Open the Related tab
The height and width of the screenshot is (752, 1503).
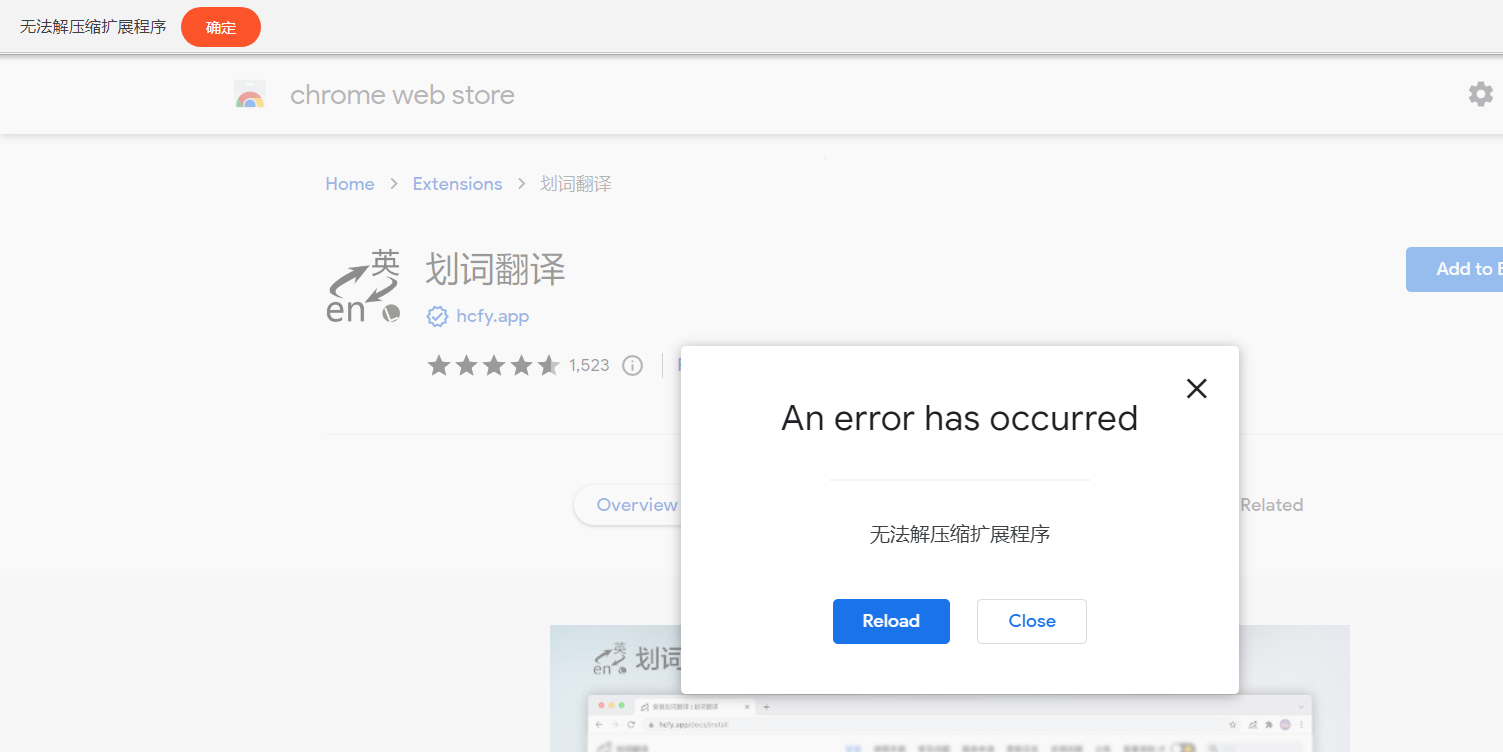click(x=1271, y=505)
